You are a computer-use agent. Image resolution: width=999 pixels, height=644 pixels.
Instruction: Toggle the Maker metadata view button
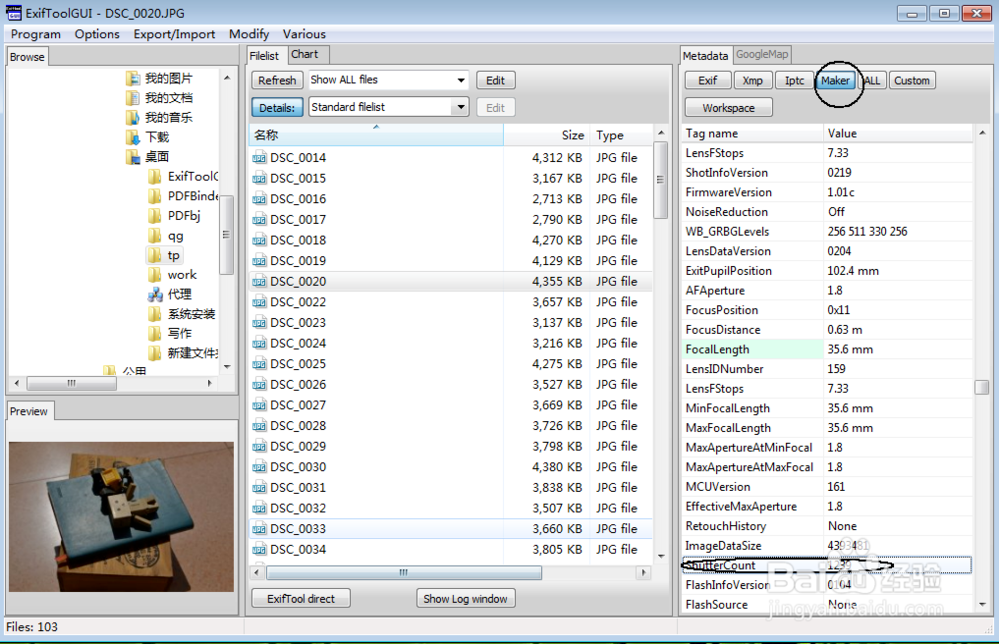click(836, 81)
